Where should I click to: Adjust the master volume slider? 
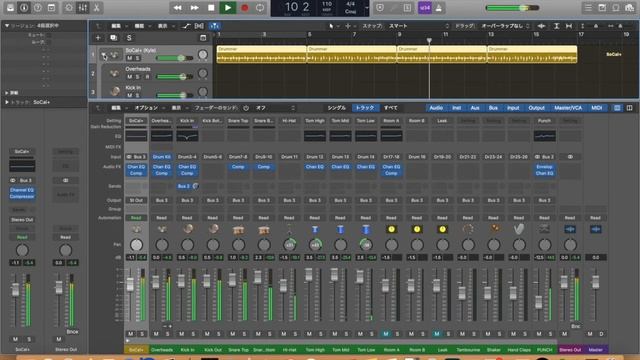click(512, 8)
